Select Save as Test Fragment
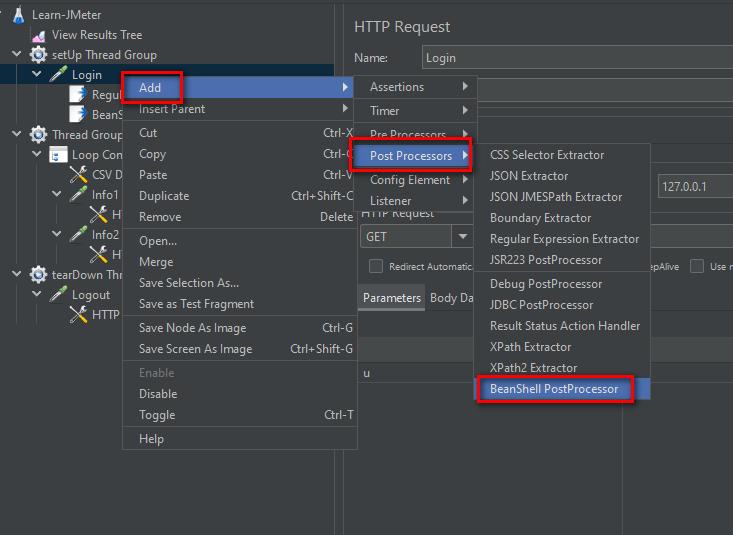Viewport: 733px width, 535px height. coord(240,304)
